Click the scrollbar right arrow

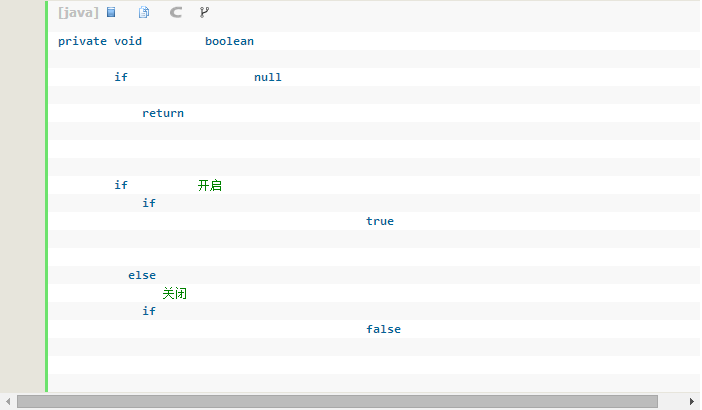click(x=692, y=401)
